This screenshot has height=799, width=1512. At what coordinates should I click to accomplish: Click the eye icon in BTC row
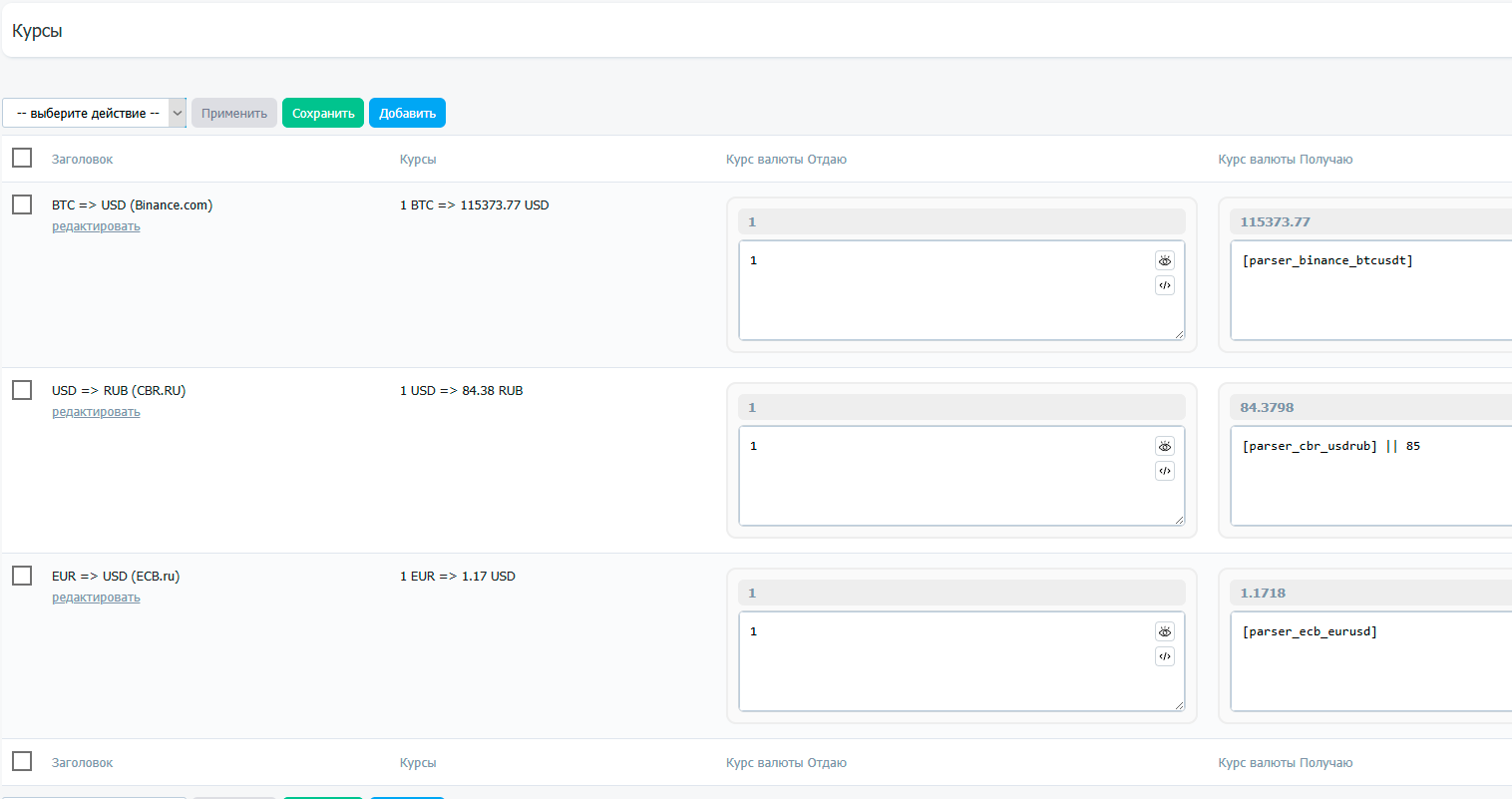tap(1164, 260)
